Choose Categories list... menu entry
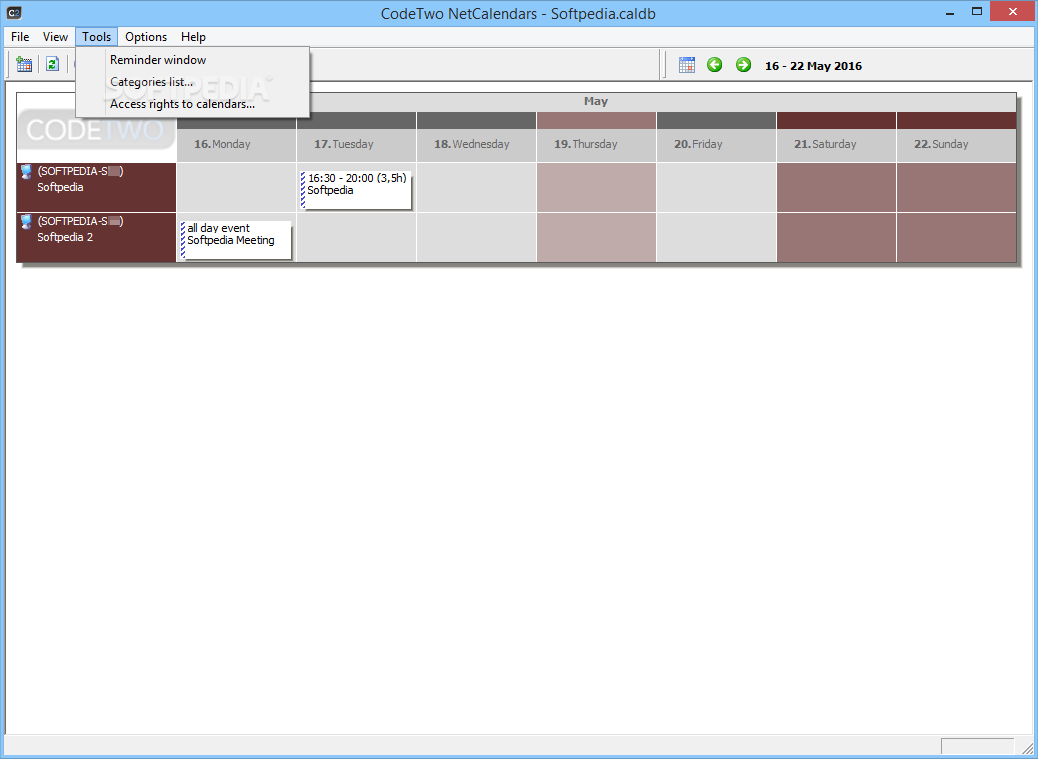The image size is (1038, 759). (x=193, y=82)
